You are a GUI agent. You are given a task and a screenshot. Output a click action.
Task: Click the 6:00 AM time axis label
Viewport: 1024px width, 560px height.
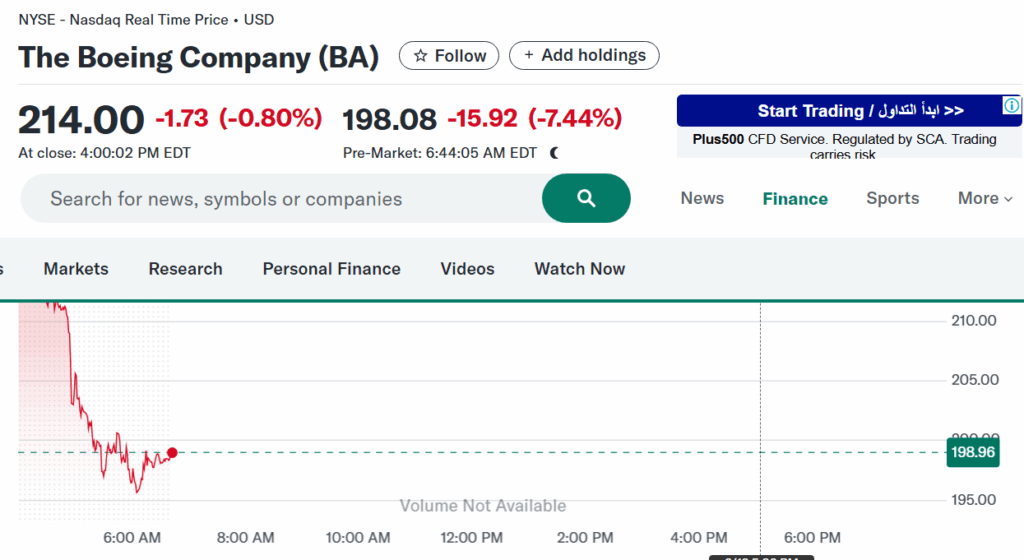point(132,538)
